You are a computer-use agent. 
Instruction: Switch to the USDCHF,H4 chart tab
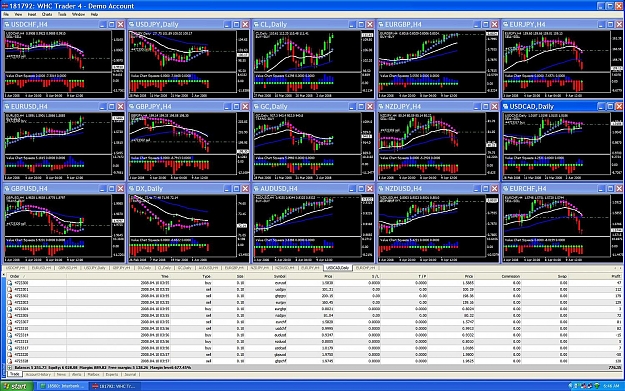tap(16, 268)
